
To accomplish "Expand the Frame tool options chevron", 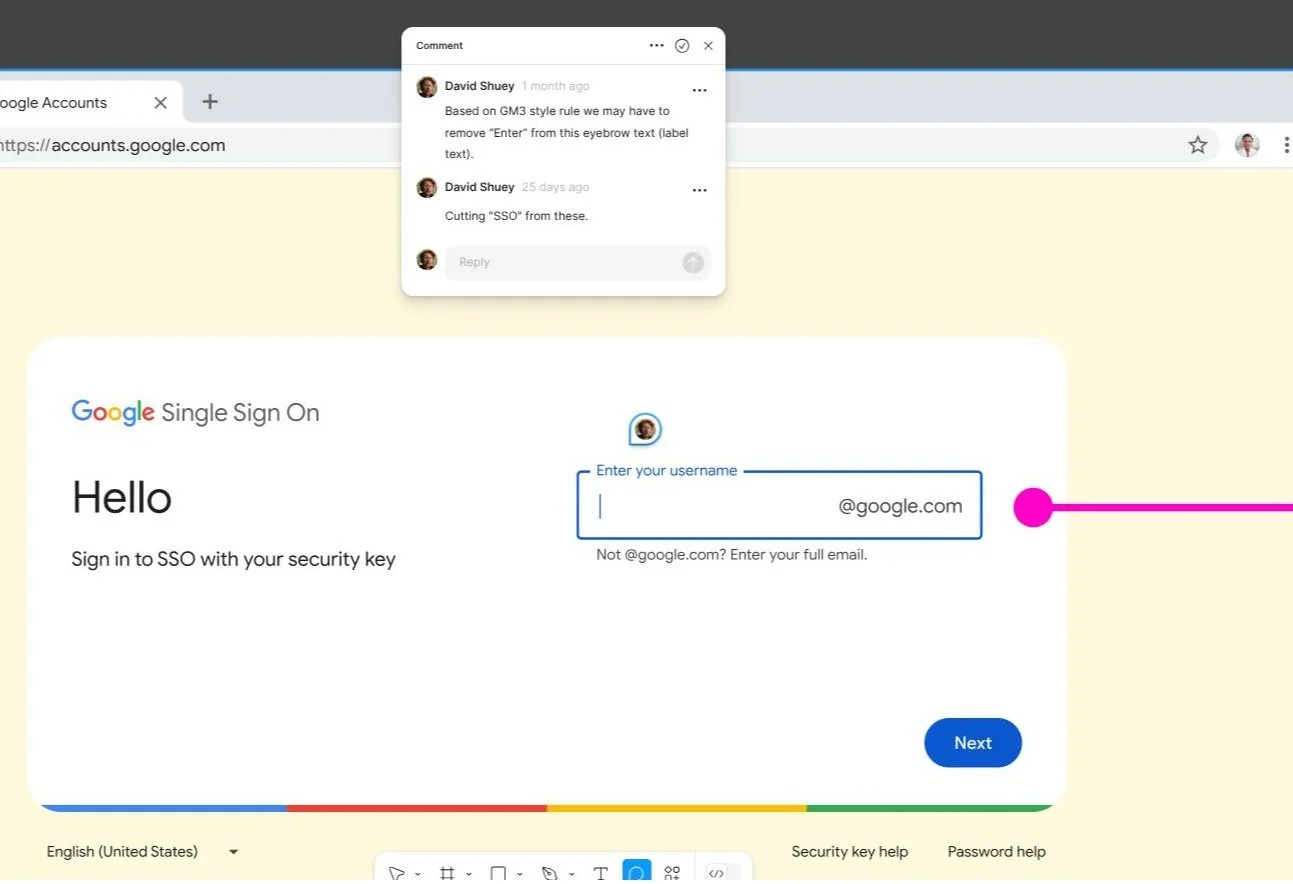I will tap(468, 875).
